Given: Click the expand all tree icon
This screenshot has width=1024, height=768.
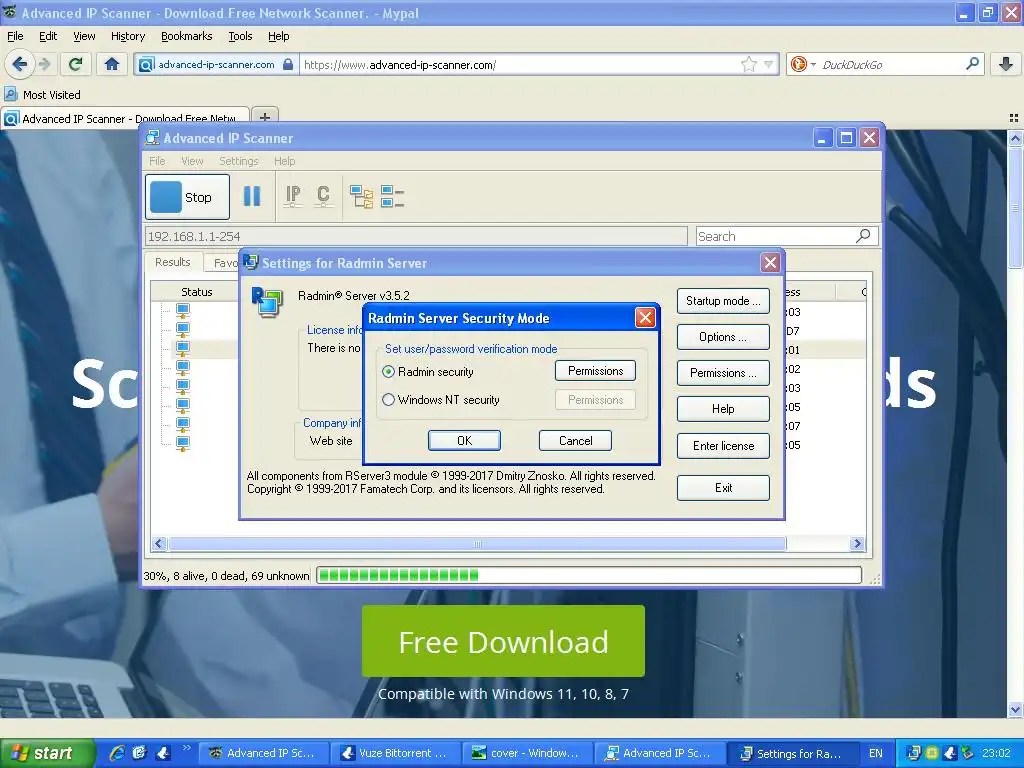Looking at the screenshot, I should (x=361, y=196).
